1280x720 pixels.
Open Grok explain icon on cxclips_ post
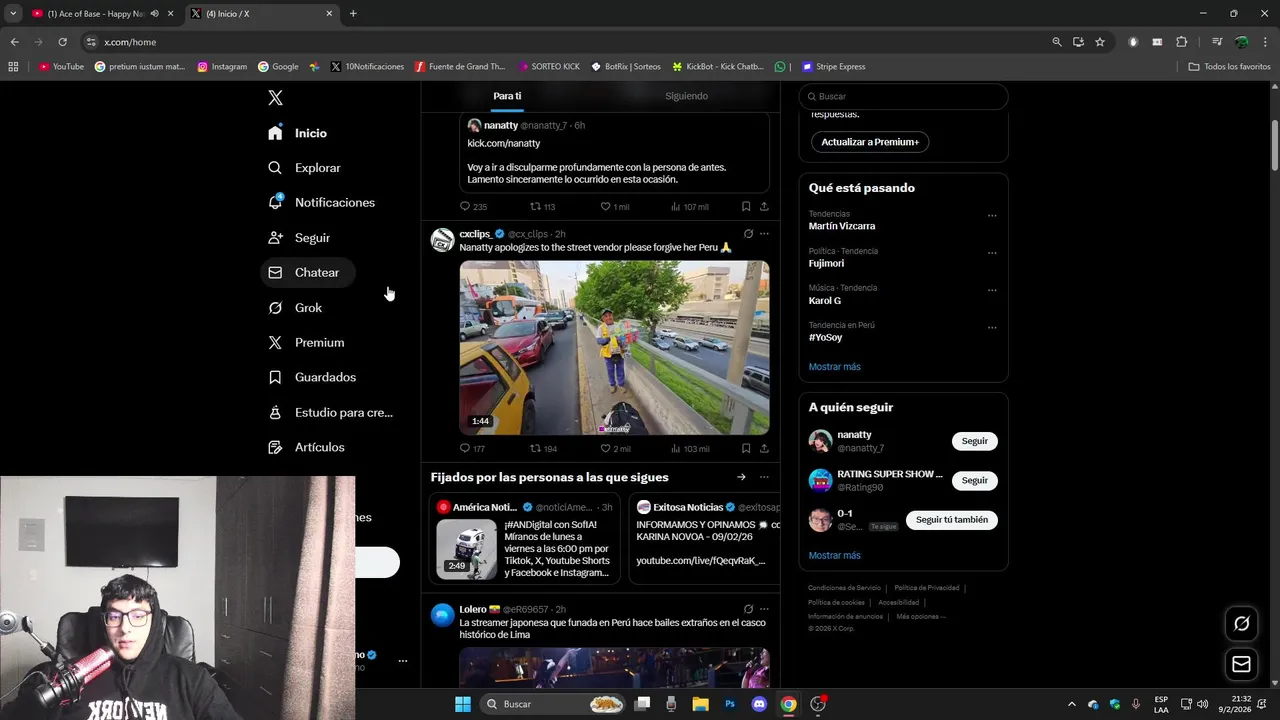click(x=748, y=234)
